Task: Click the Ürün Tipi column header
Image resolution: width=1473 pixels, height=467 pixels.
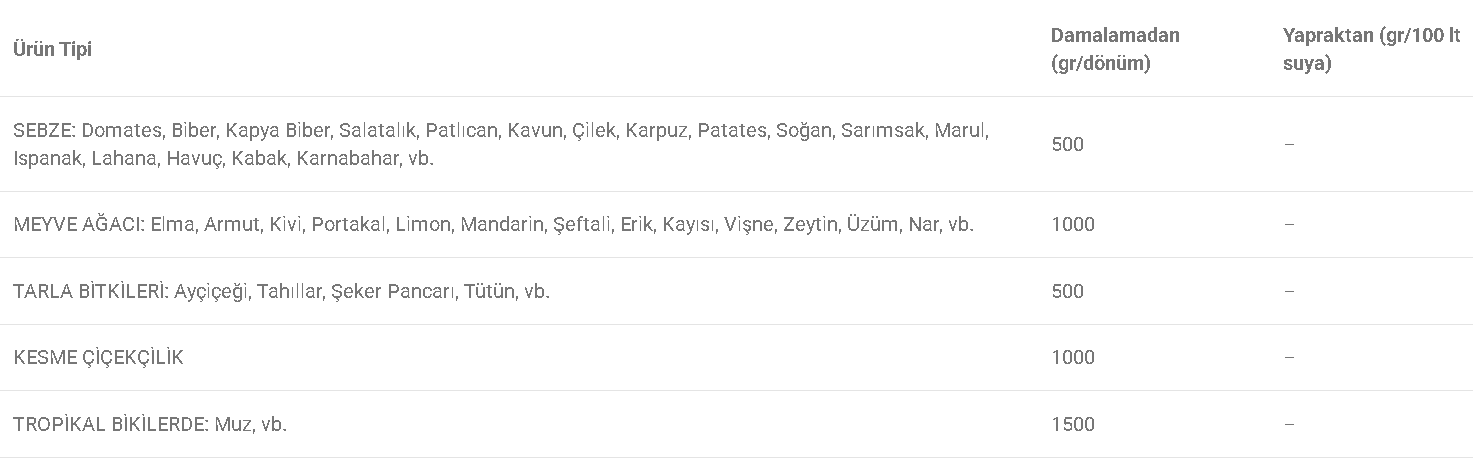Action: [52, 49]
